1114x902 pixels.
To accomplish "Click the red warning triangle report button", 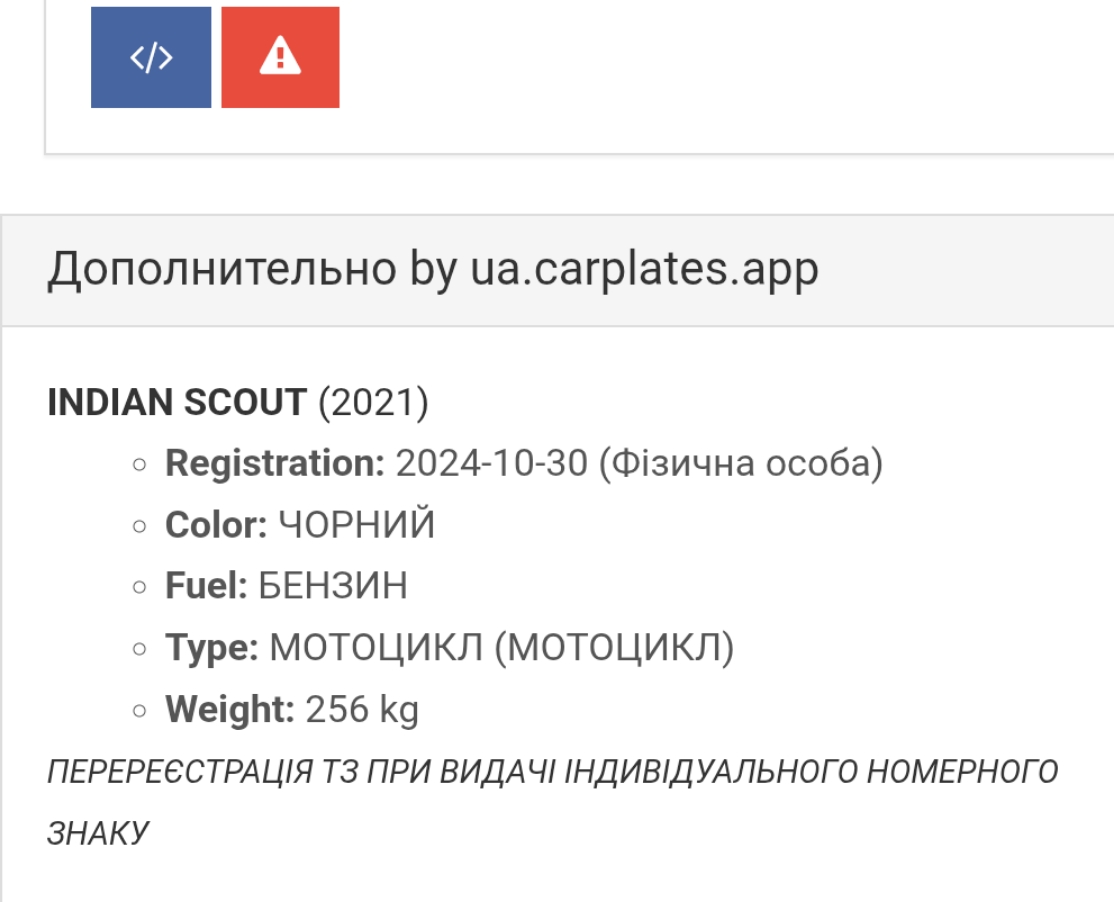I will (280, 57).
